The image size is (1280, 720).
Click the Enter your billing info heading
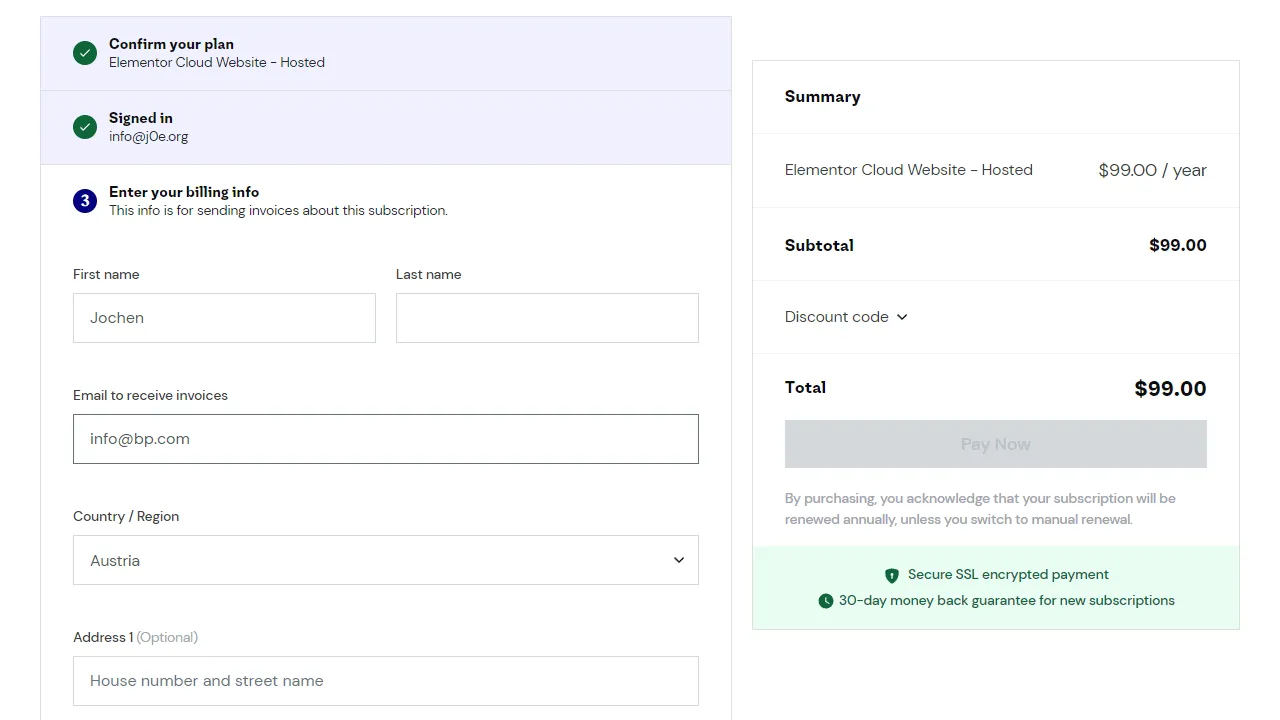[184, 192]
